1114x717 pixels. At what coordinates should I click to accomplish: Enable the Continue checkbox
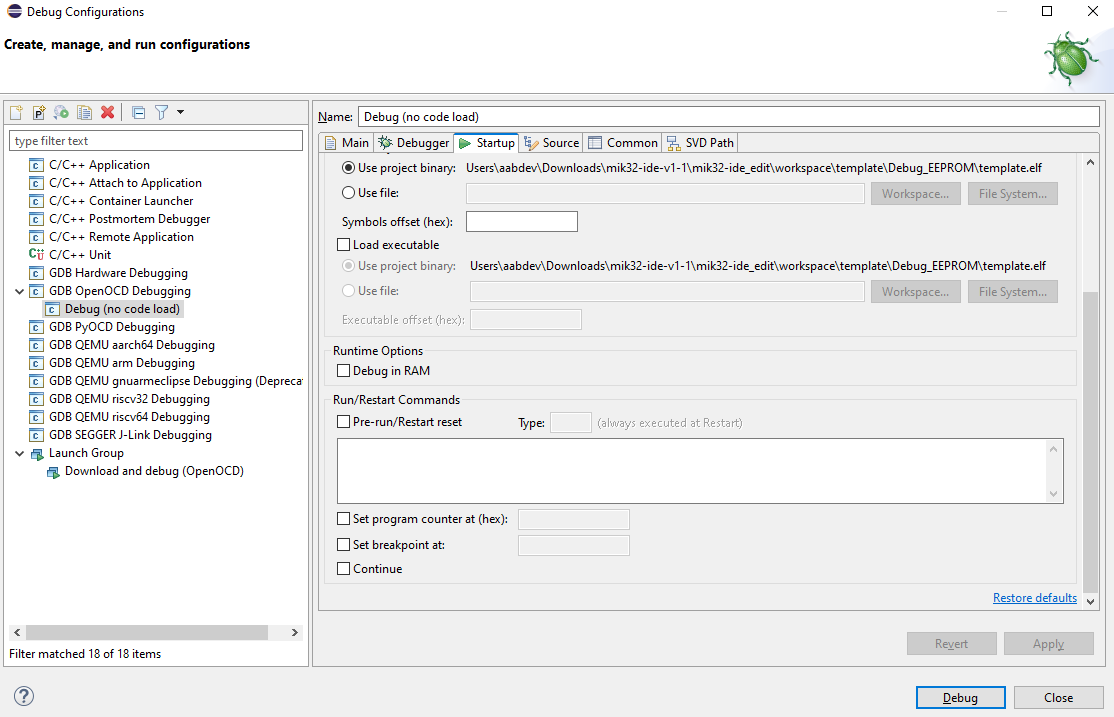343,569
